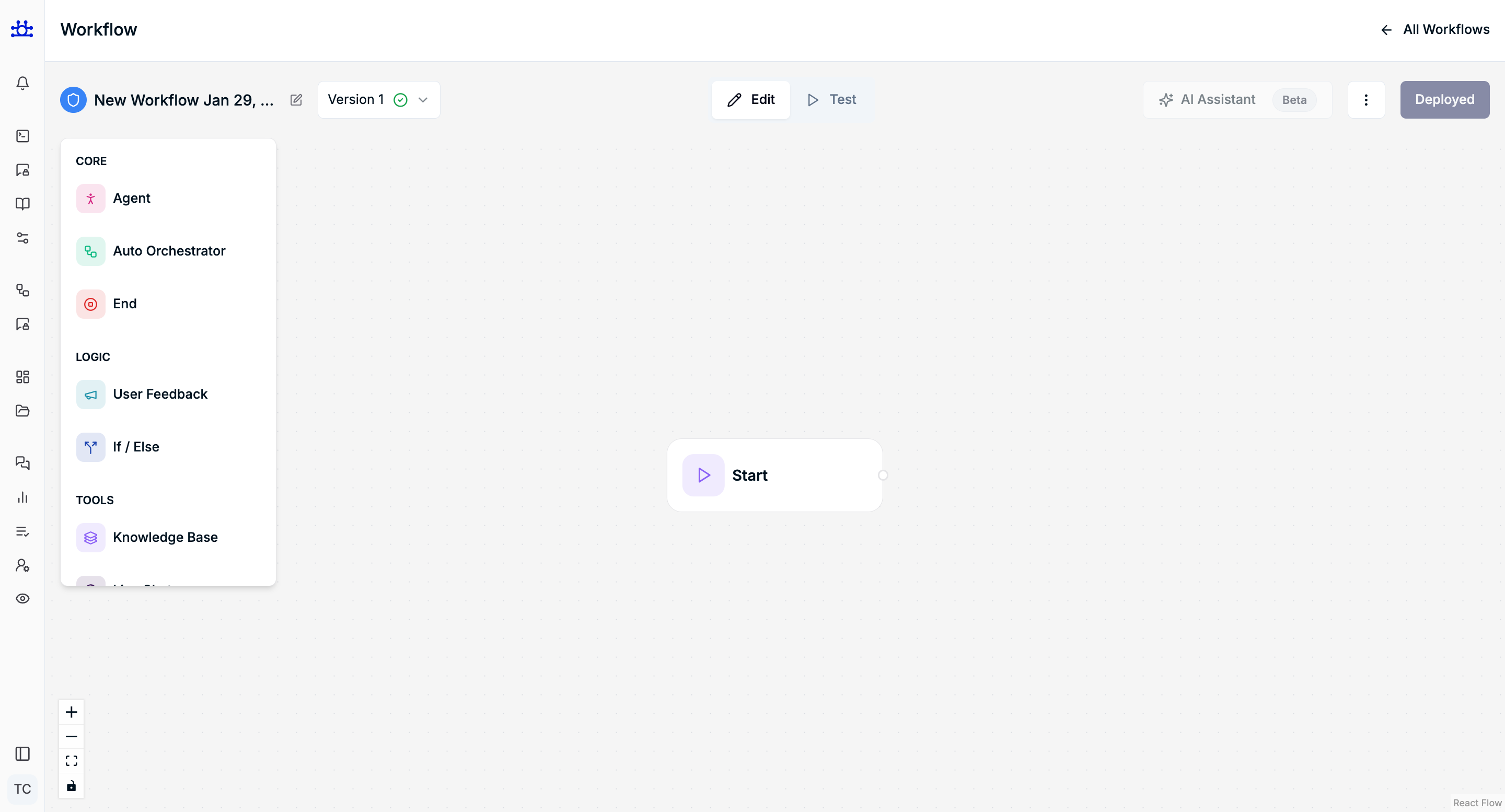The width and height of the screenshot is (1505, 812).
Task: Click the notifications bell icon
Action: pyautogui.click(x=22, y=84)
